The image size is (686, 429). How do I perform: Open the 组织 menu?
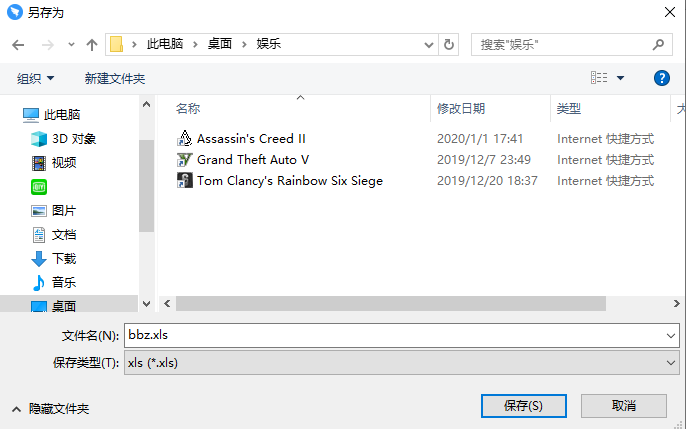pyautogui.click(x=35, y=79)
